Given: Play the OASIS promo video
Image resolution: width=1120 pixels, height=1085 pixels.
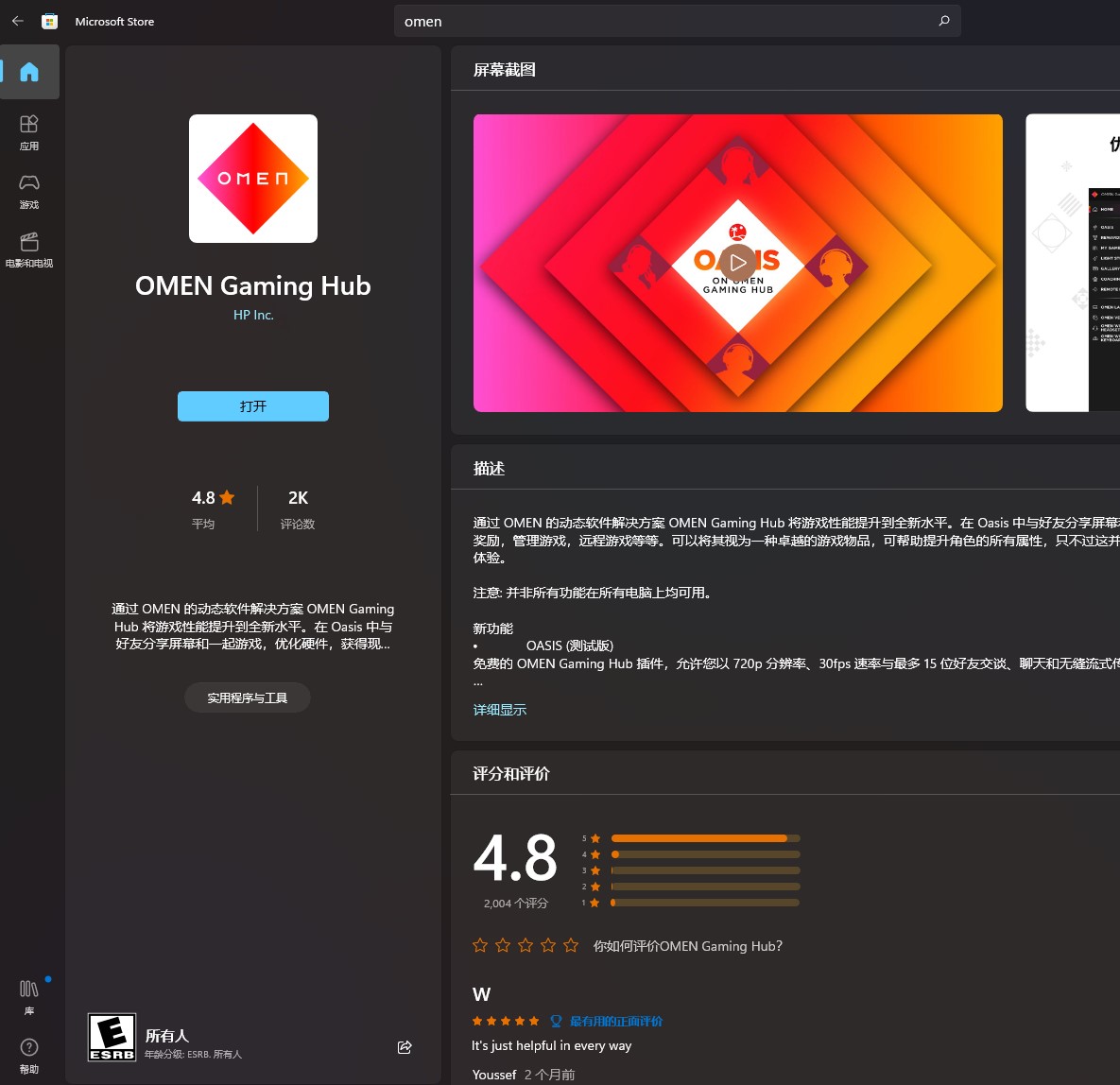Looking at the screenshot, I should 738,263.
